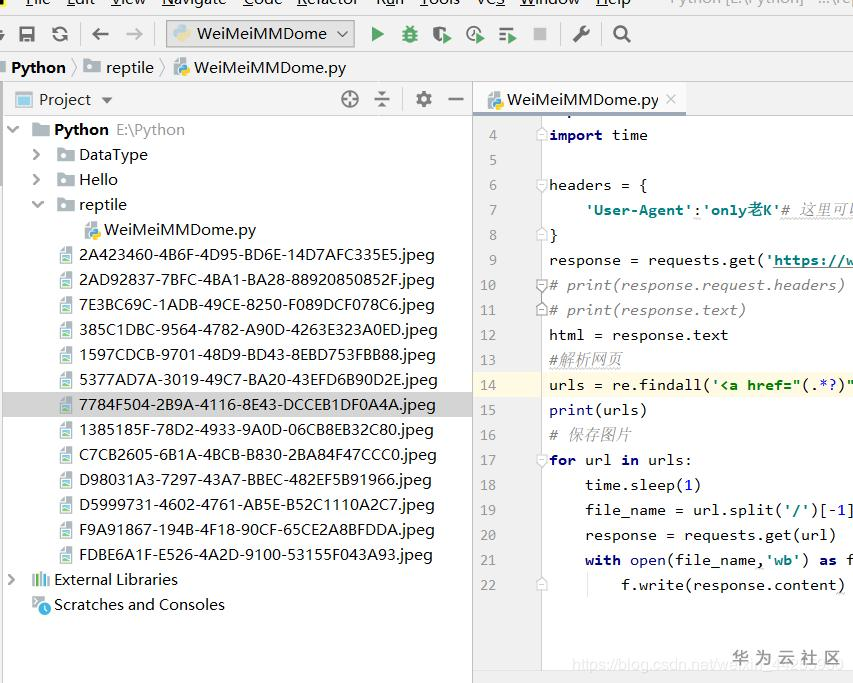This screenshot has height=683, width=853.
Task: Click the locate/scroll-from-source target icon
Action: click(350, 99)
